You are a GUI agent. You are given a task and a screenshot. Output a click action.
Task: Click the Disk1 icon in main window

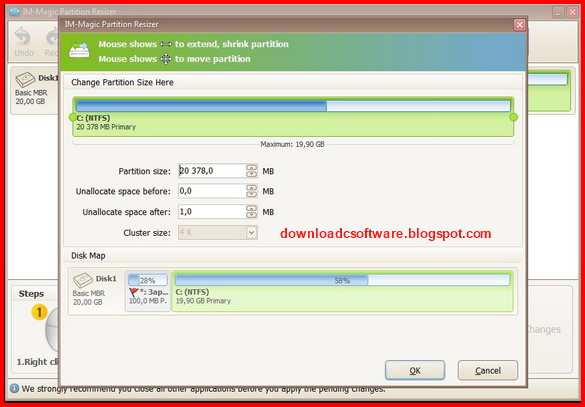(x=25, y=80)
